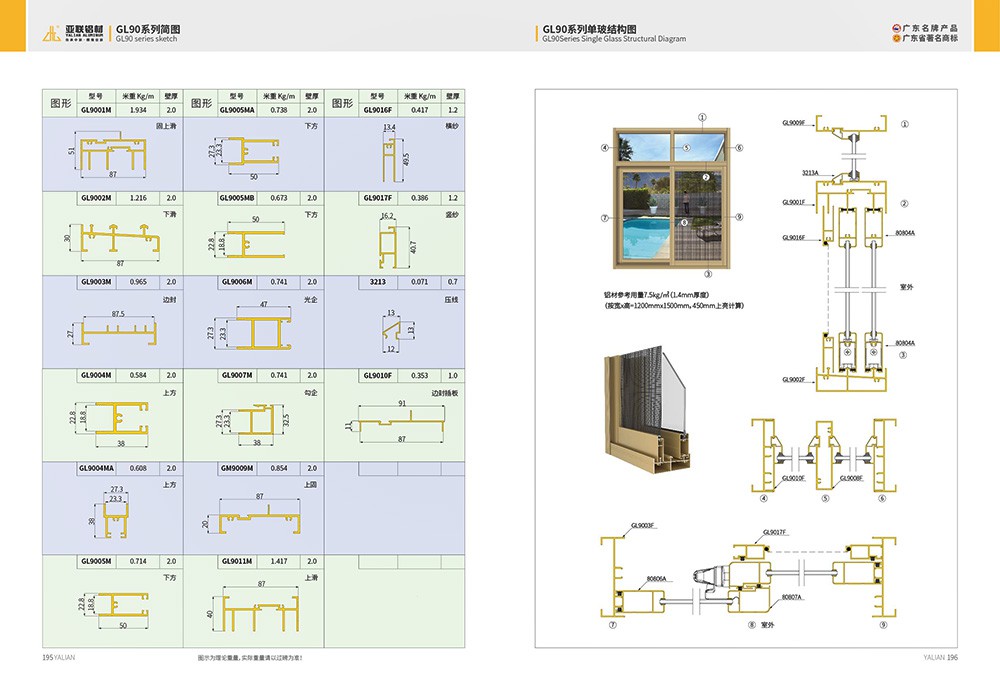Select the weight value 0.608
Viewport: 1000px width, 683px height.
click(x=138, y=468)
